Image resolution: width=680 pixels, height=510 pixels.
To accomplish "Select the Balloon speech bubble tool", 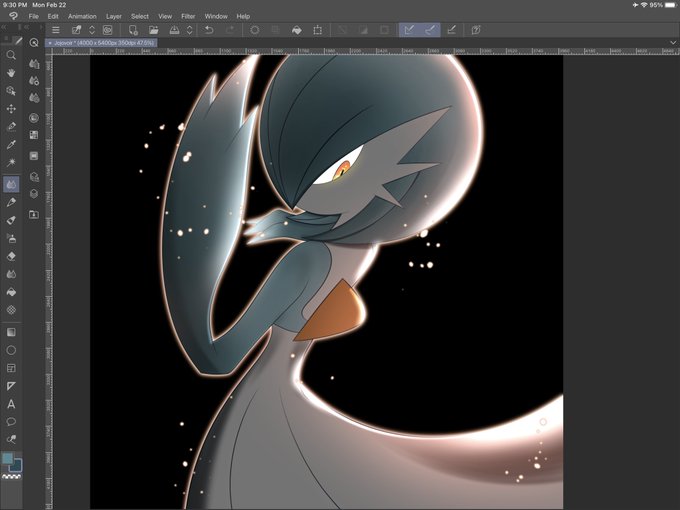I will (x=11, y=422).
